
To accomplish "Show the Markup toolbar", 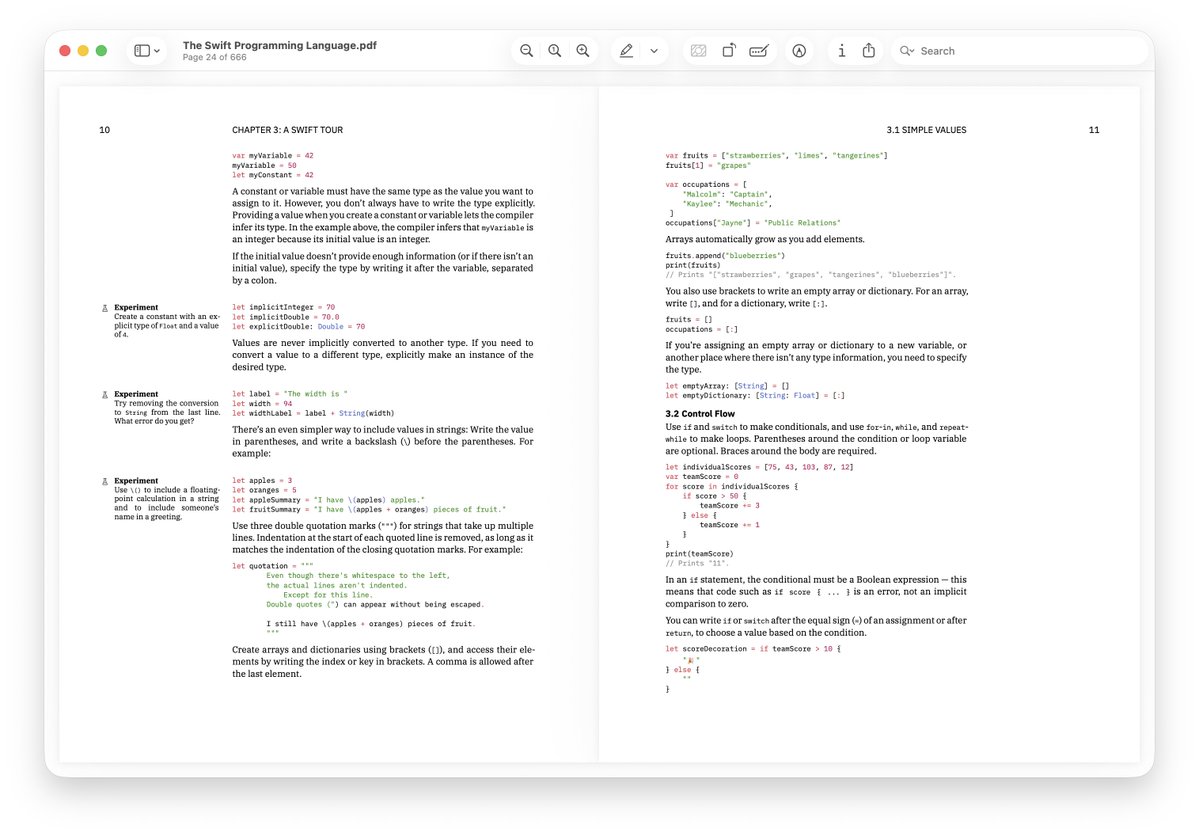I will (x=799, y=50).
